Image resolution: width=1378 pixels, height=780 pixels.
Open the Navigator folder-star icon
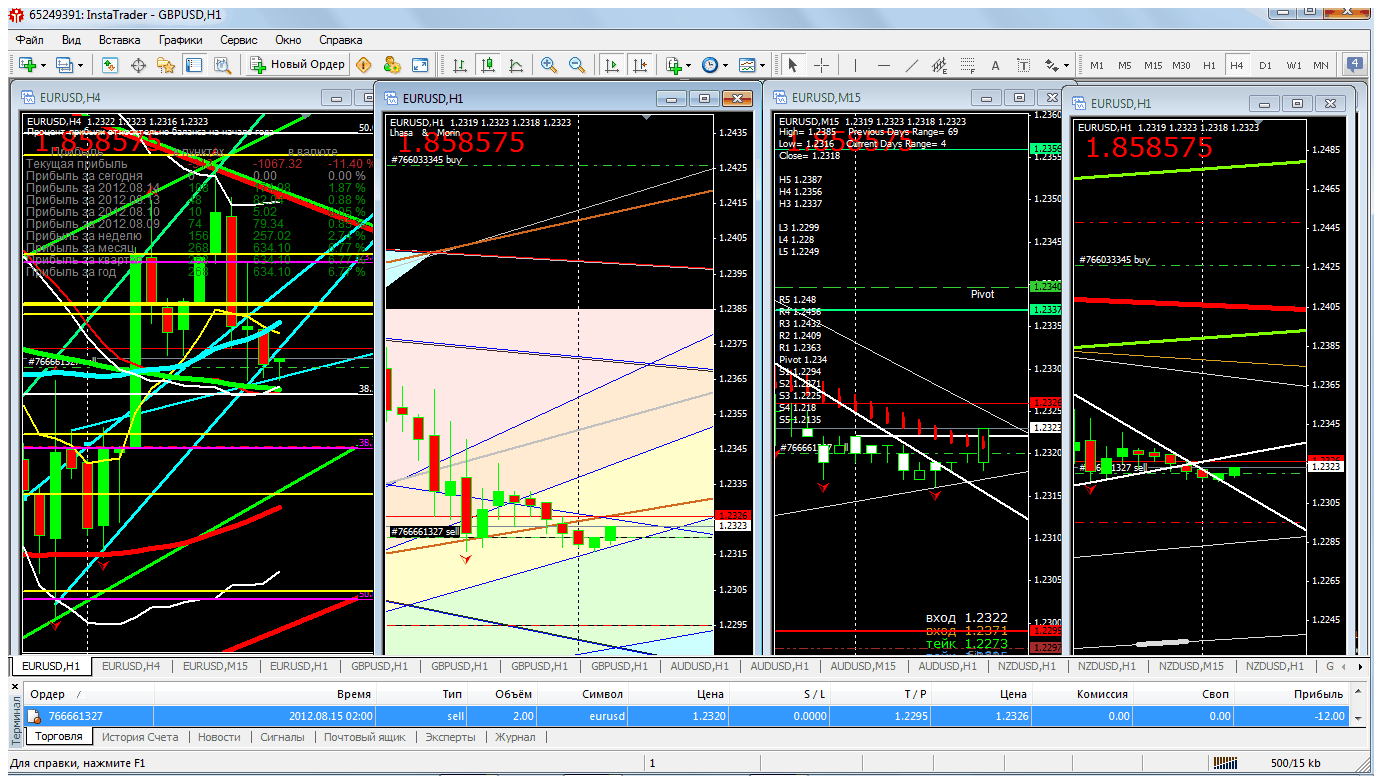click(166, 65)
